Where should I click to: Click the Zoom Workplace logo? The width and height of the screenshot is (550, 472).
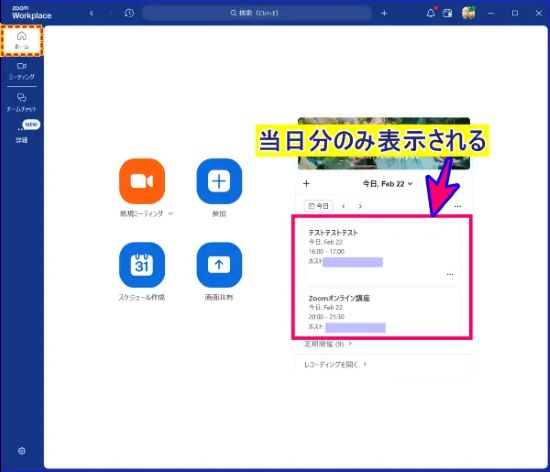[32, 13]
